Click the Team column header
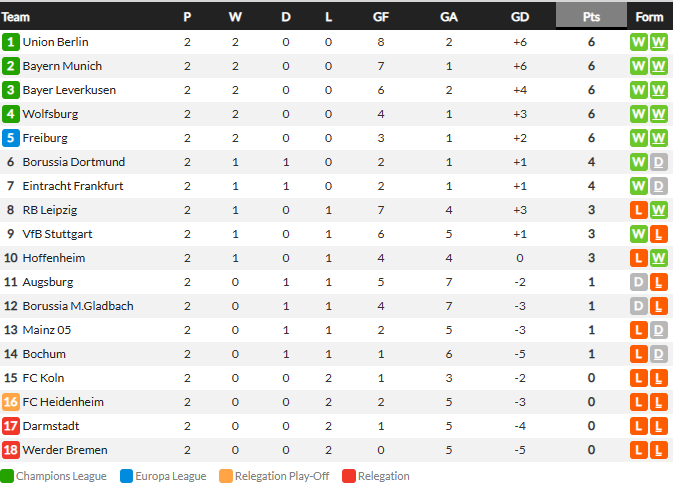681x490 pixels. pos(16,17)
